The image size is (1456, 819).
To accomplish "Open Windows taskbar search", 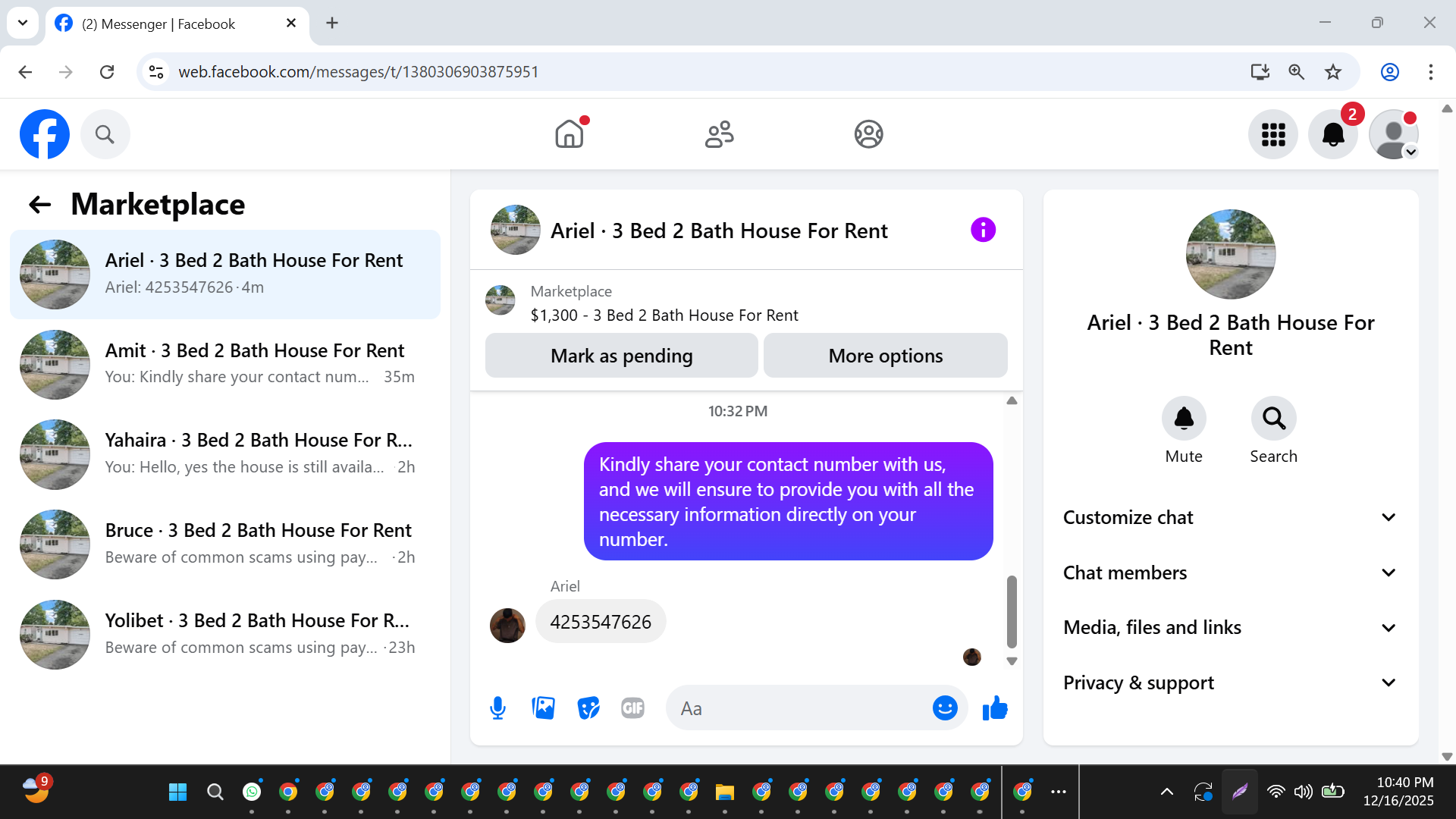I will click(x=215, y=792).
